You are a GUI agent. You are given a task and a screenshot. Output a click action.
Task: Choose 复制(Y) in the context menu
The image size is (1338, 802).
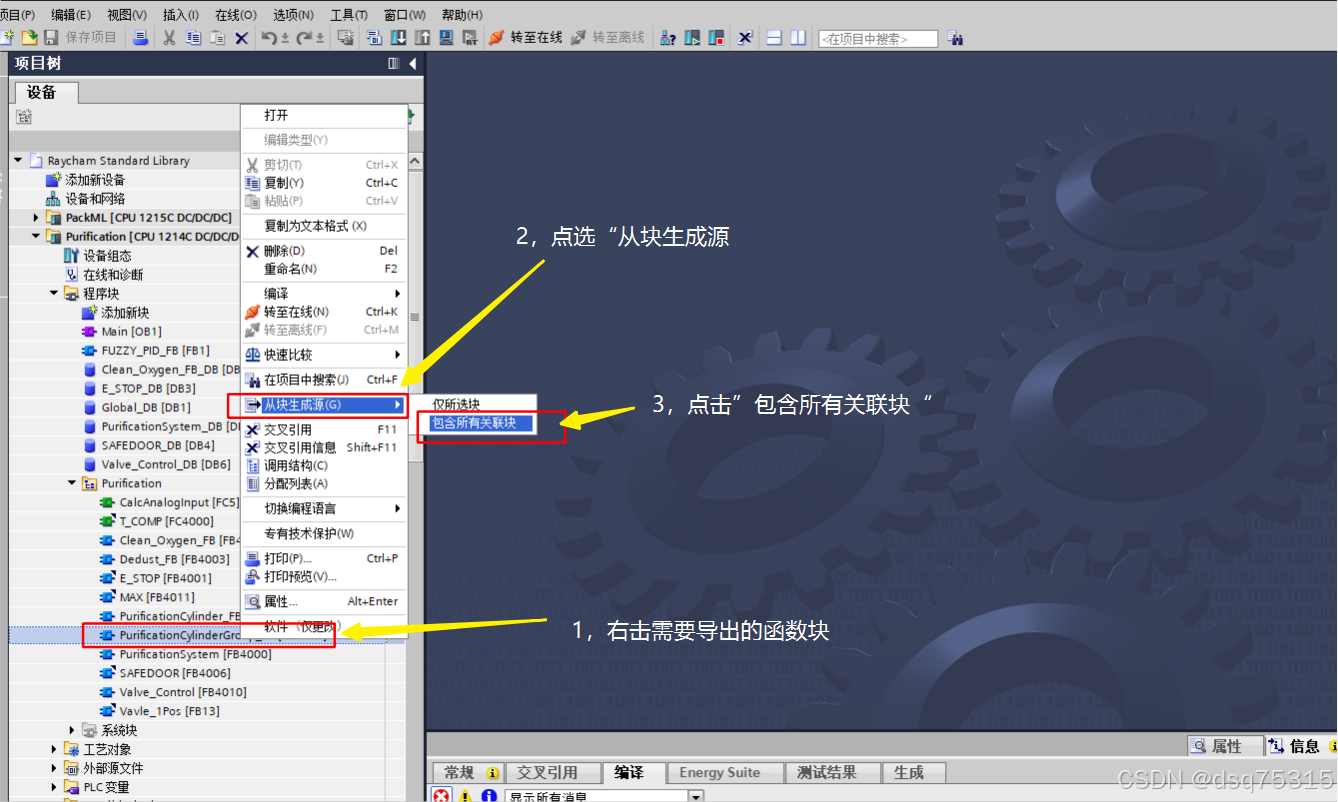[324, 183]
